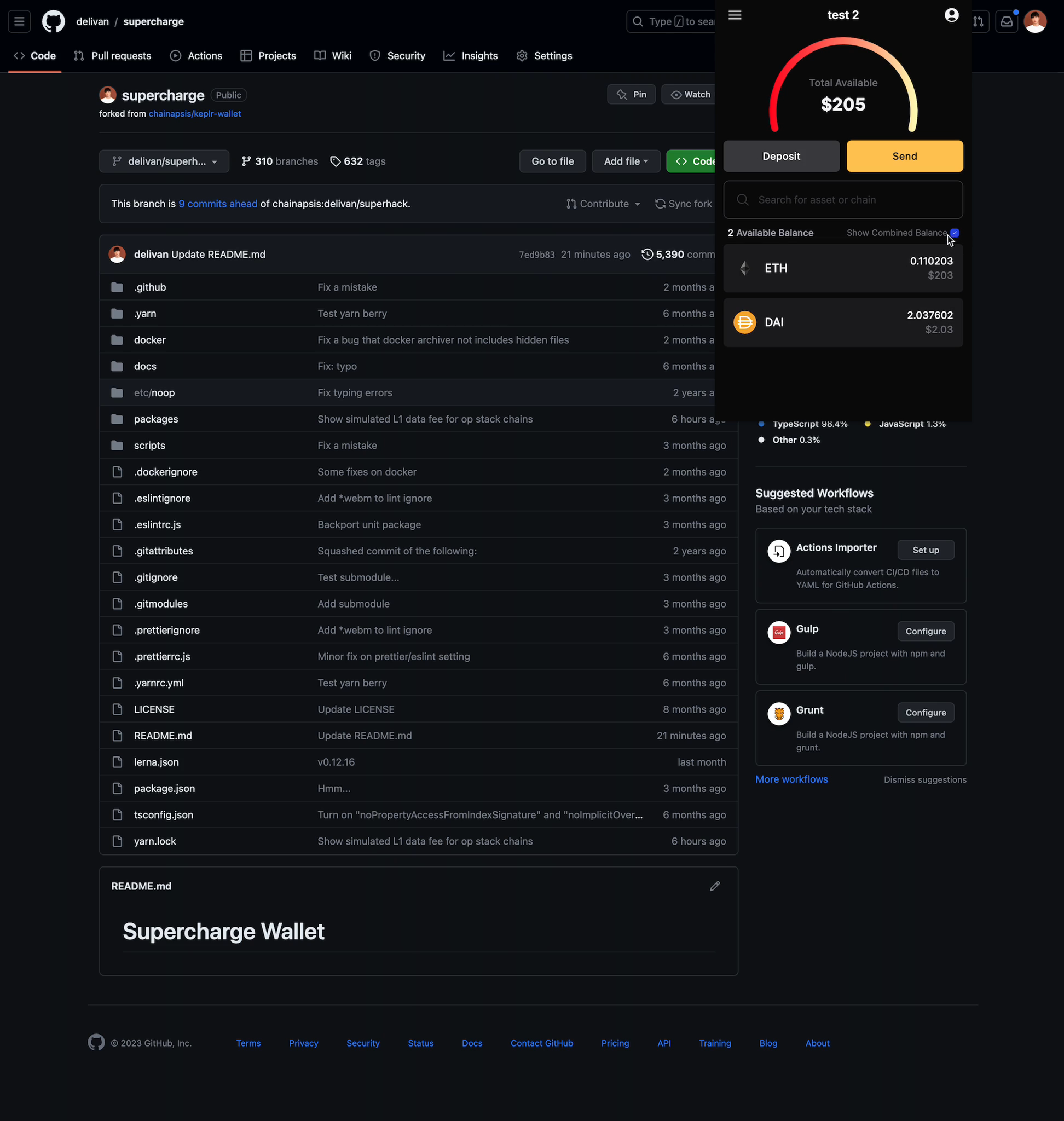Open the README.md file

[163, 736]
